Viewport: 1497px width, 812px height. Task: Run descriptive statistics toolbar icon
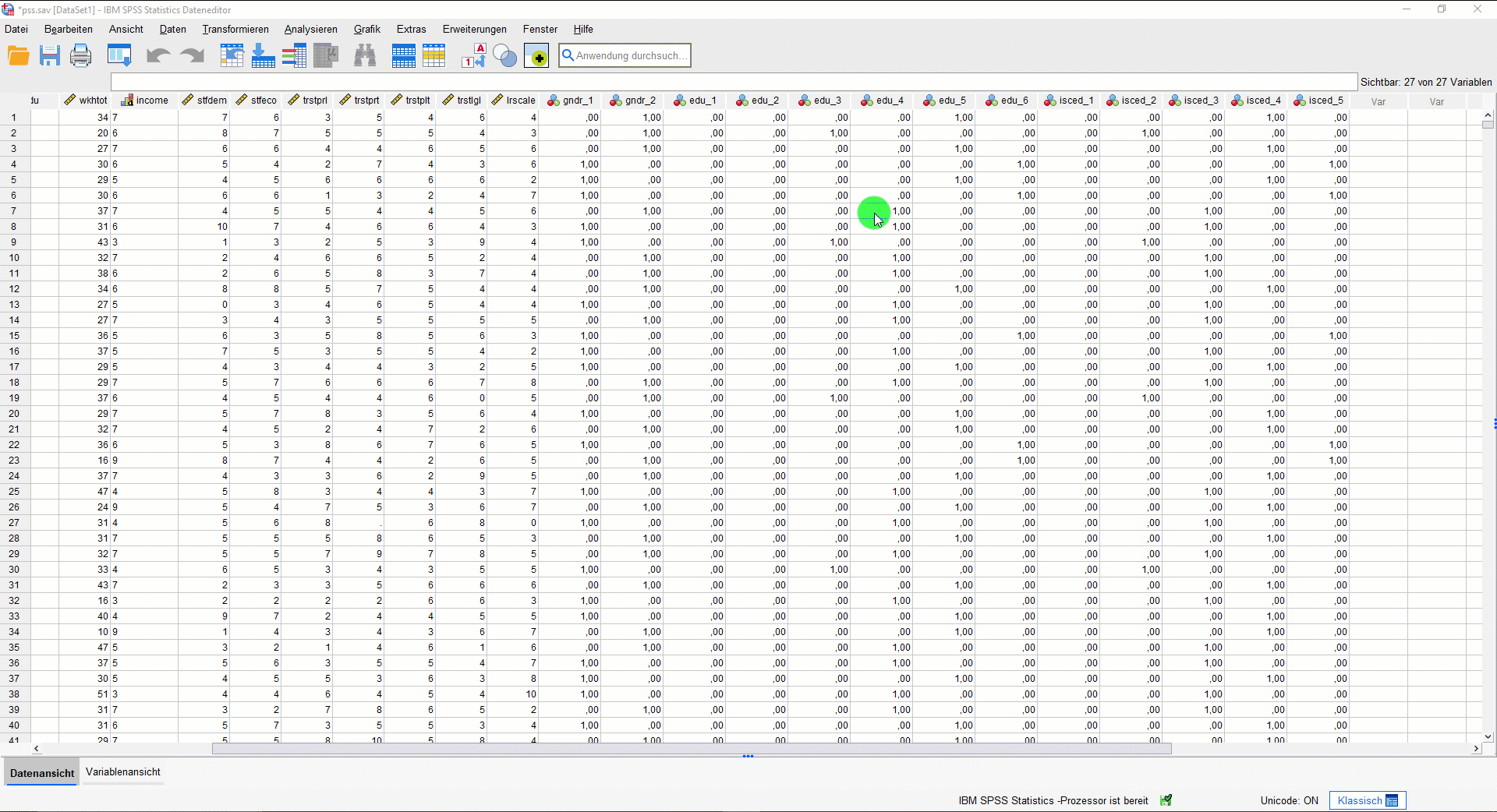click(x=326, y=56)
